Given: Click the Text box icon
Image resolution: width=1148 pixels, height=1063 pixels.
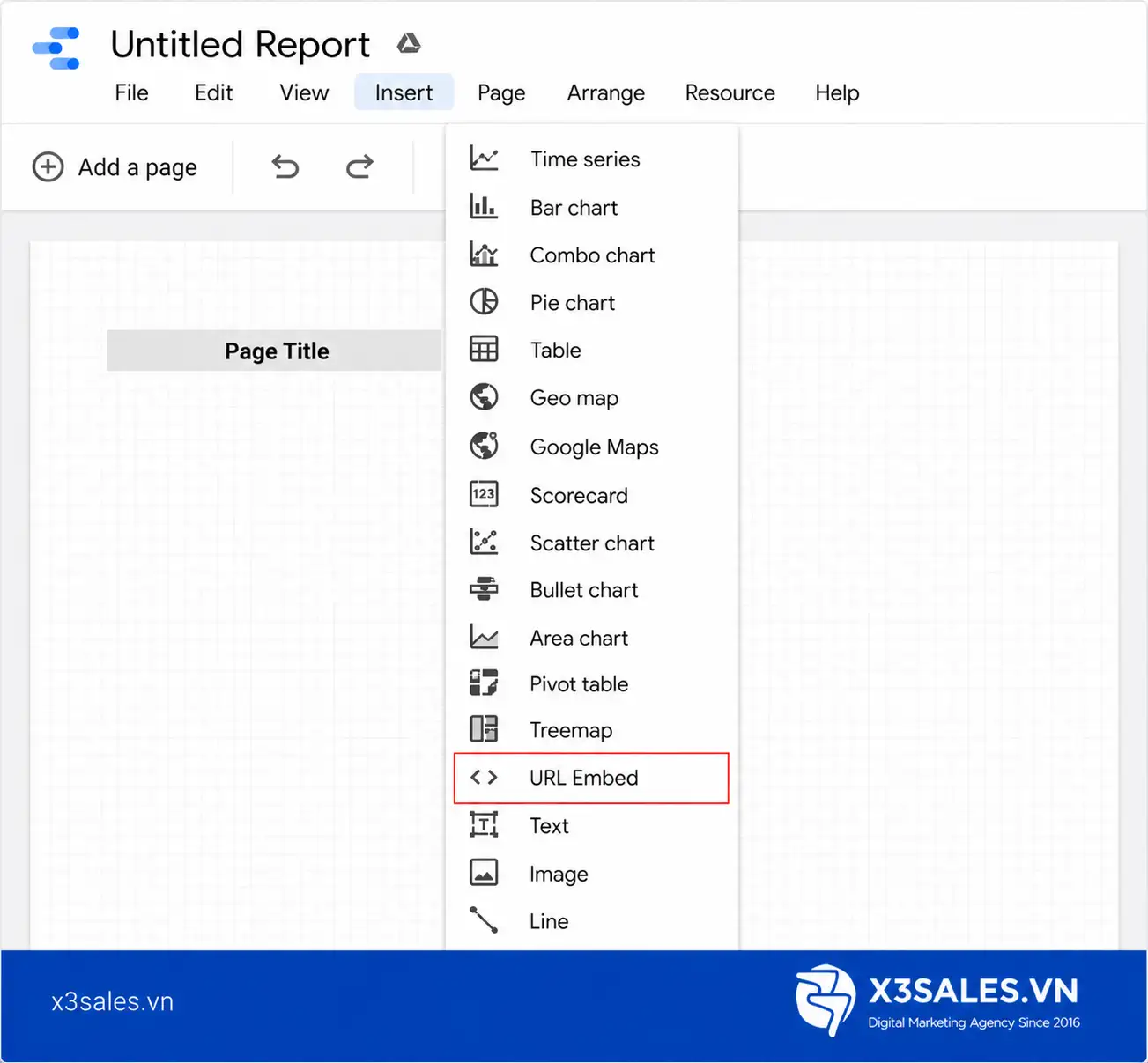Looking at the screenshot, I should 484,825.
